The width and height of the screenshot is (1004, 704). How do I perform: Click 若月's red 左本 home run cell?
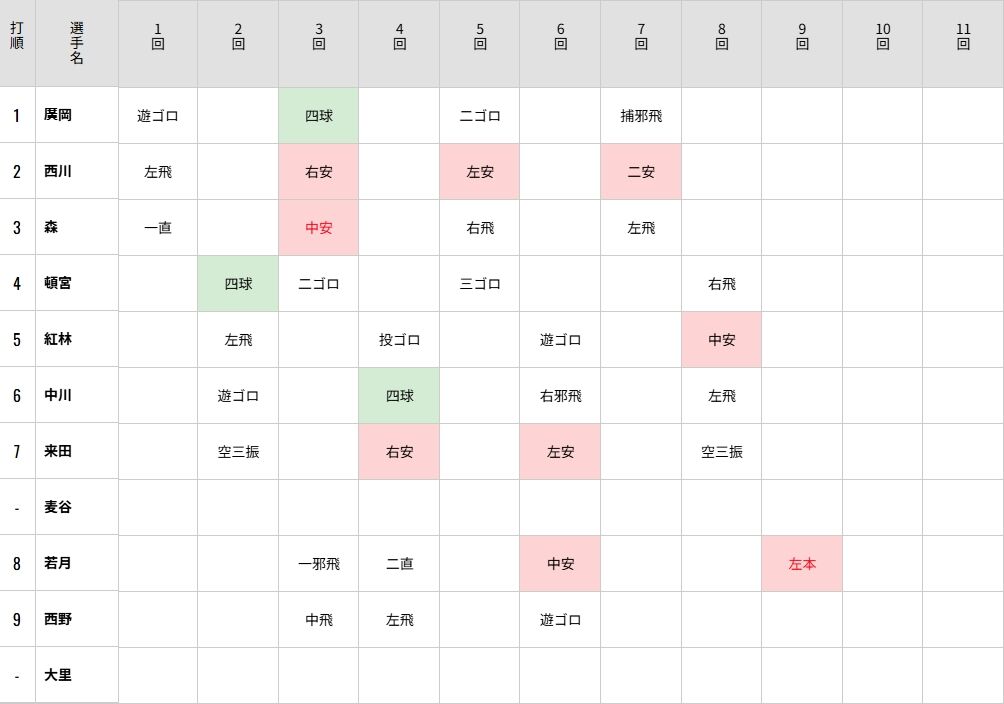click(x=802, y=564)
